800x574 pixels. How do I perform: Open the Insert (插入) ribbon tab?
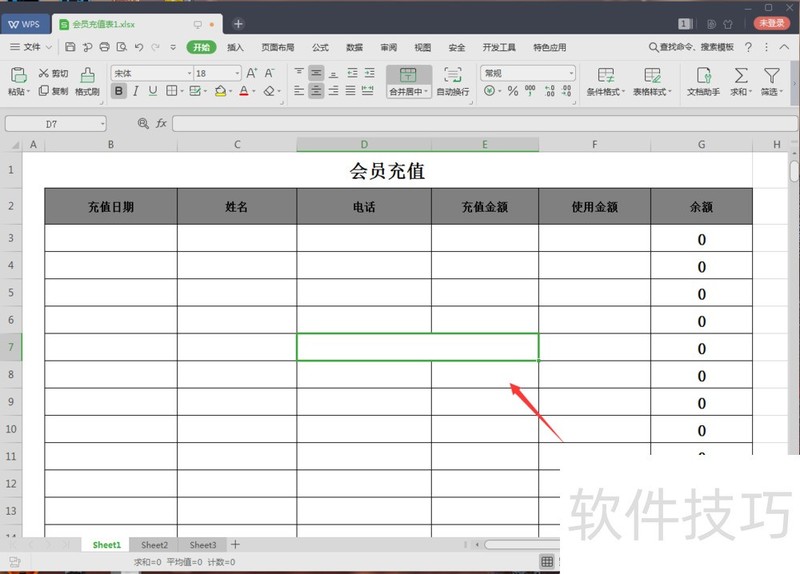(235, 47)
